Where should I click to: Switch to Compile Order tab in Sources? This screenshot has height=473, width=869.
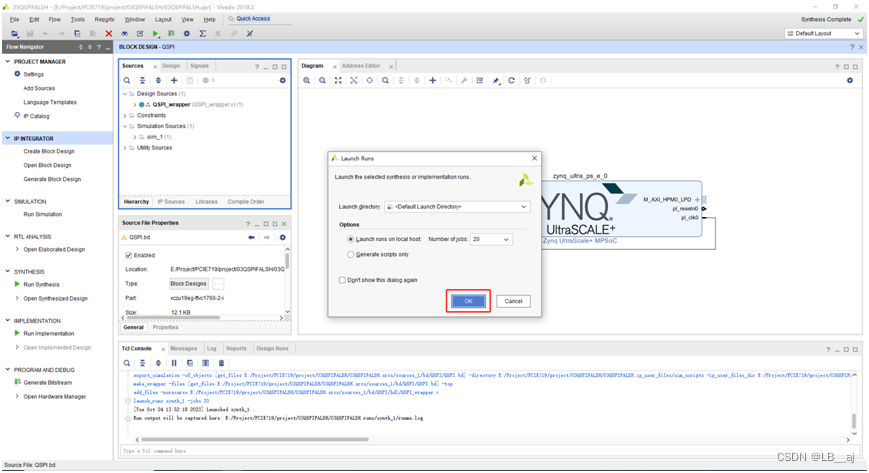tap(246, 202)
